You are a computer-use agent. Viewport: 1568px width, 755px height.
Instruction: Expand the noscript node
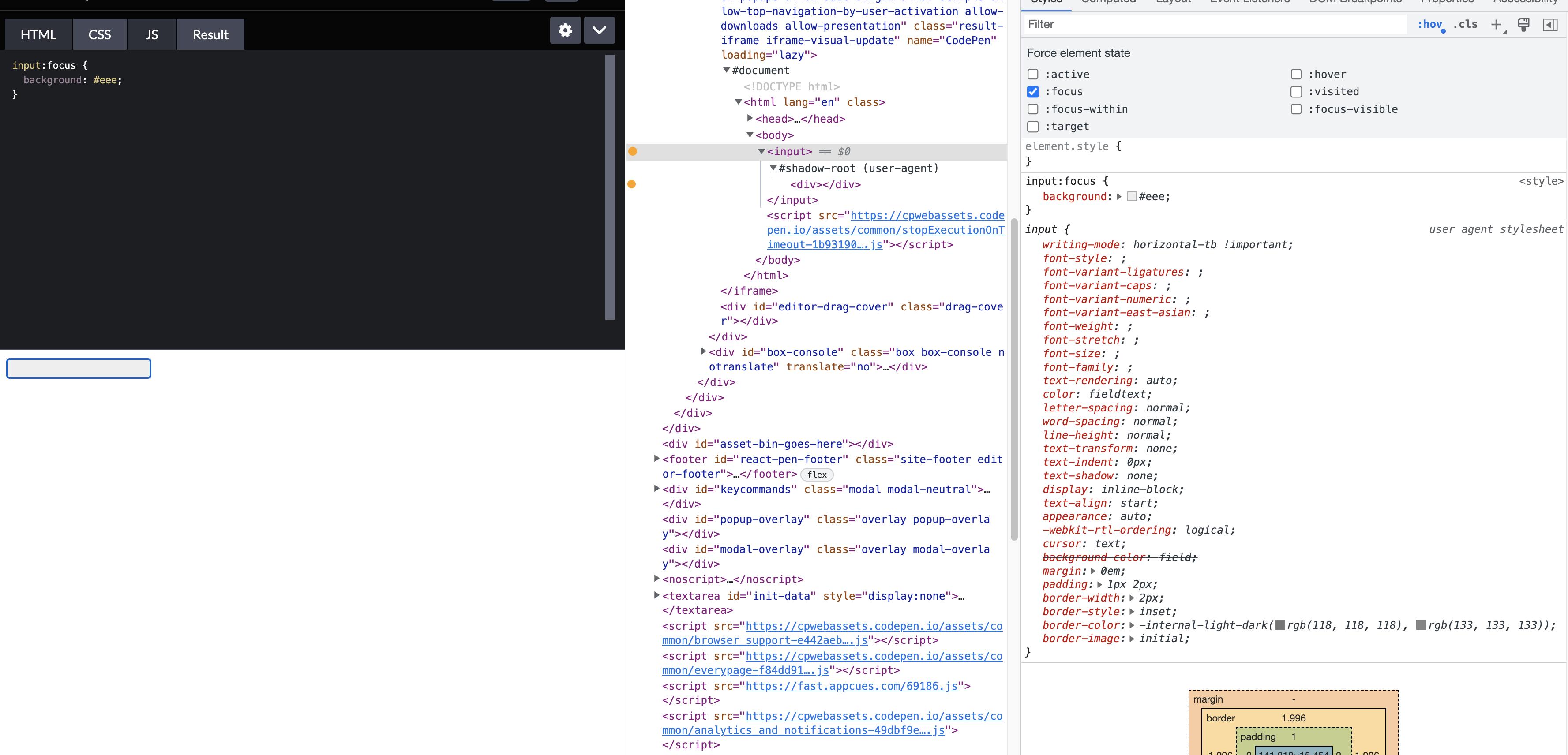tap(657, 578)
